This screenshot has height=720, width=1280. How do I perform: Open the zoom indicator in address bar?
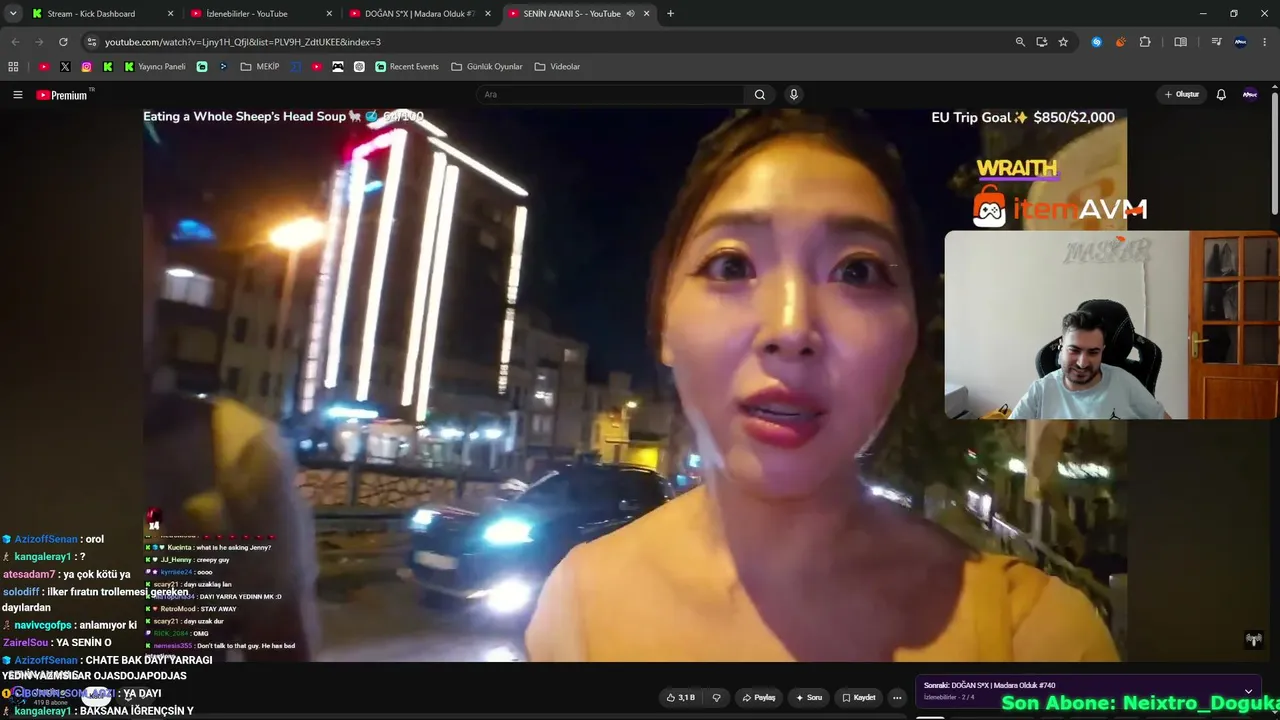(1020, 42)
